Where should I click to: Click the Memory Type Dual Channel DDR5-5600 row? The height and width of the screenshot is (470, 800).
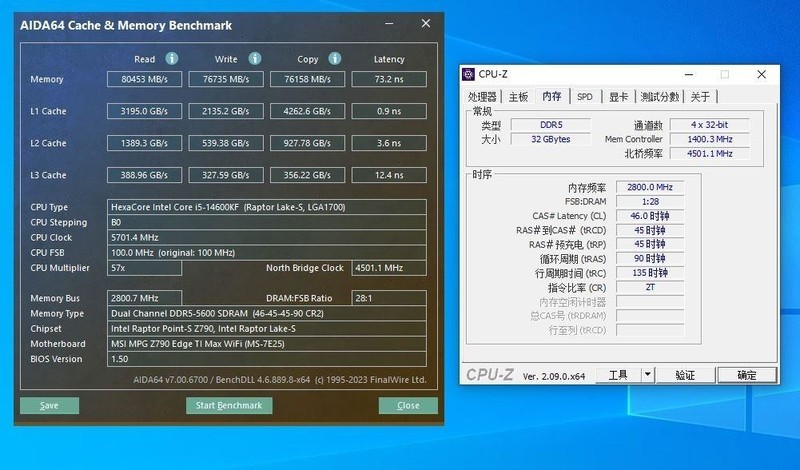pyautogui.click(x=267, y=313)
